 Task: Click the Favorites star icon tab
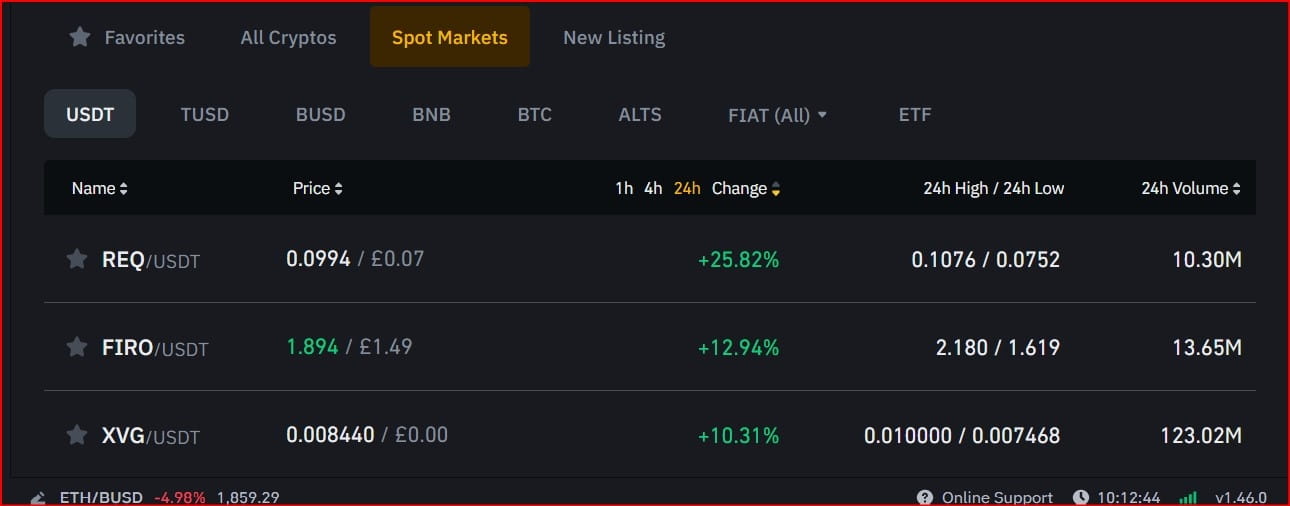(80, 37)
